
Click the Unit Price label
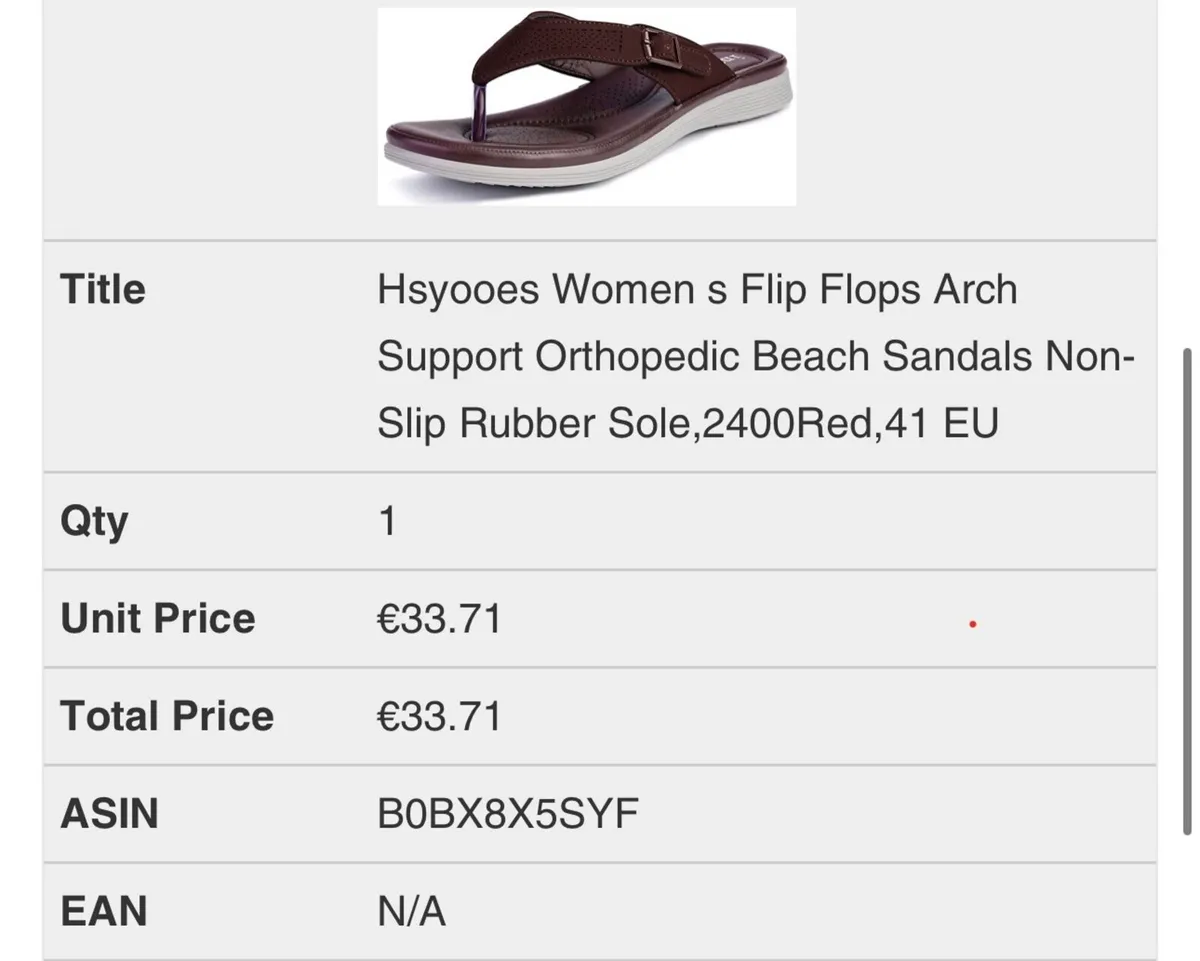[158, 618]
